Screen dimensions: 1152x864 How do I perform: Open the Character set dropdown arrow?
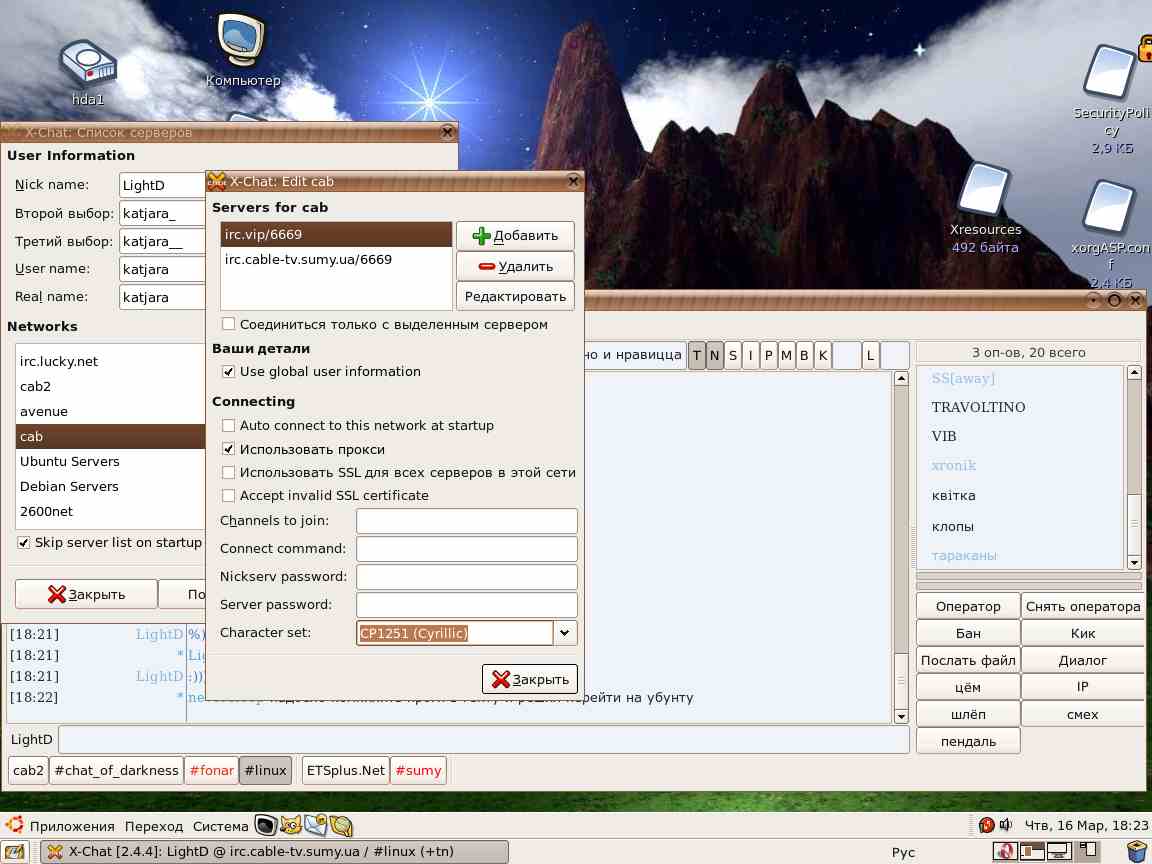point(565,633)
